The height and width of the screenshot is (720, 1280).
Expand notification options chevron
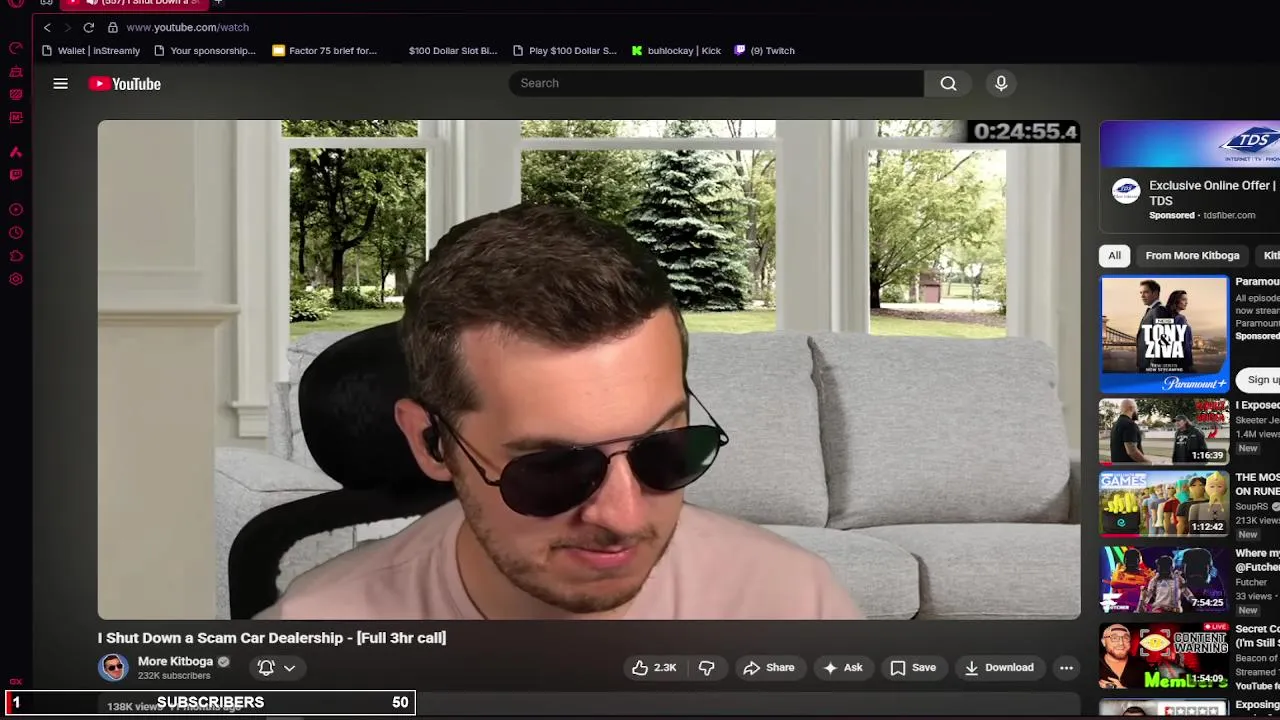289,668
